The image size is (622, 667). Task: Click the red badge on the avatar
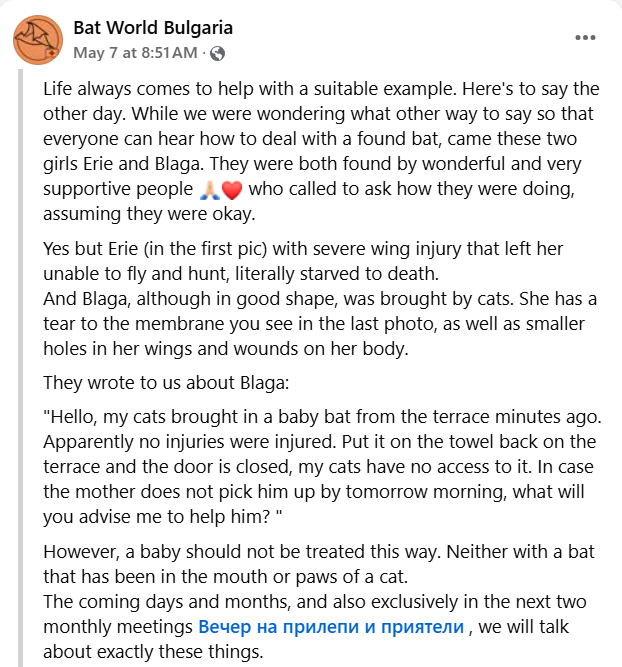point(52,53)
